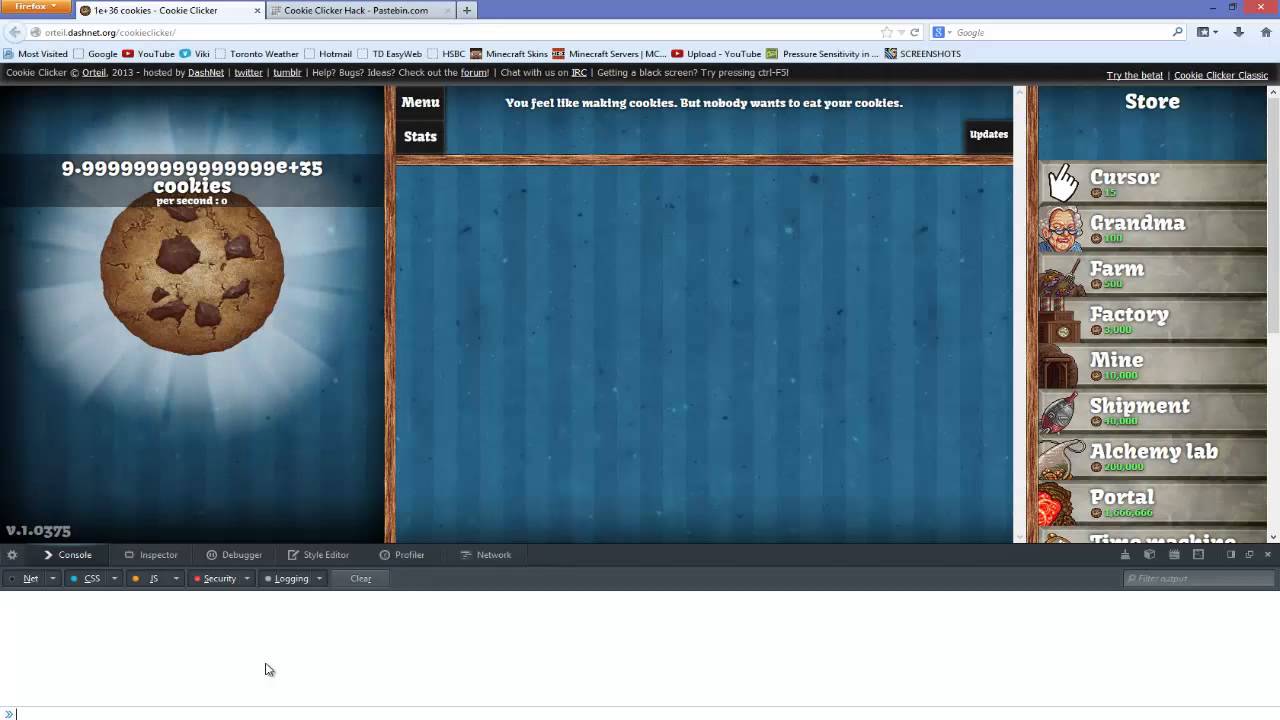This screenshot has height=720, width=1280.
Task: Open Scratchpad icon in devtools toolbar
Action: pyautogui.click(x=1174, y=555)
